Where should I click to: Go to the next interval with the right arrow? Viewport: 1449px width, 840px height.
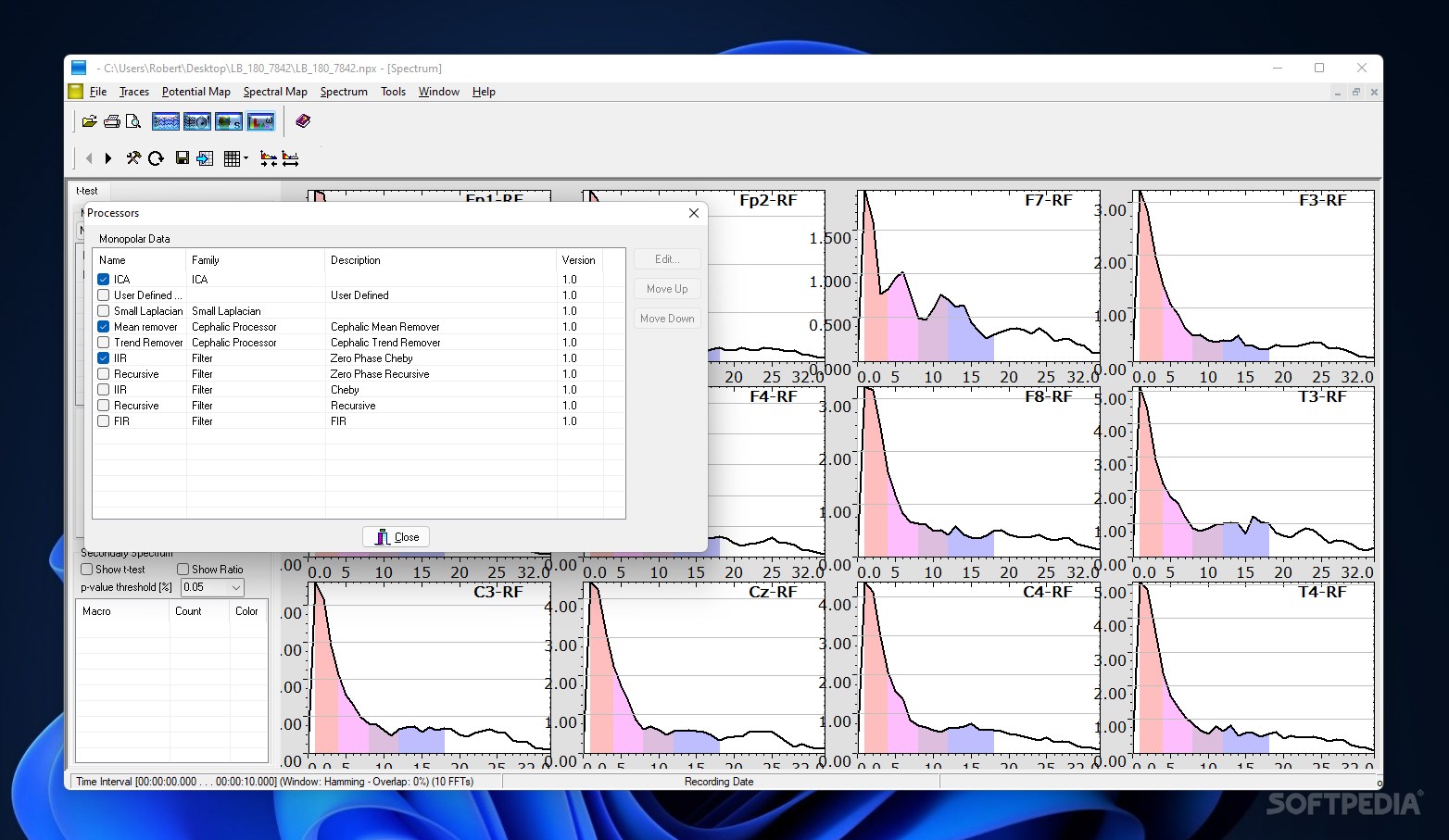coord(108,158)
